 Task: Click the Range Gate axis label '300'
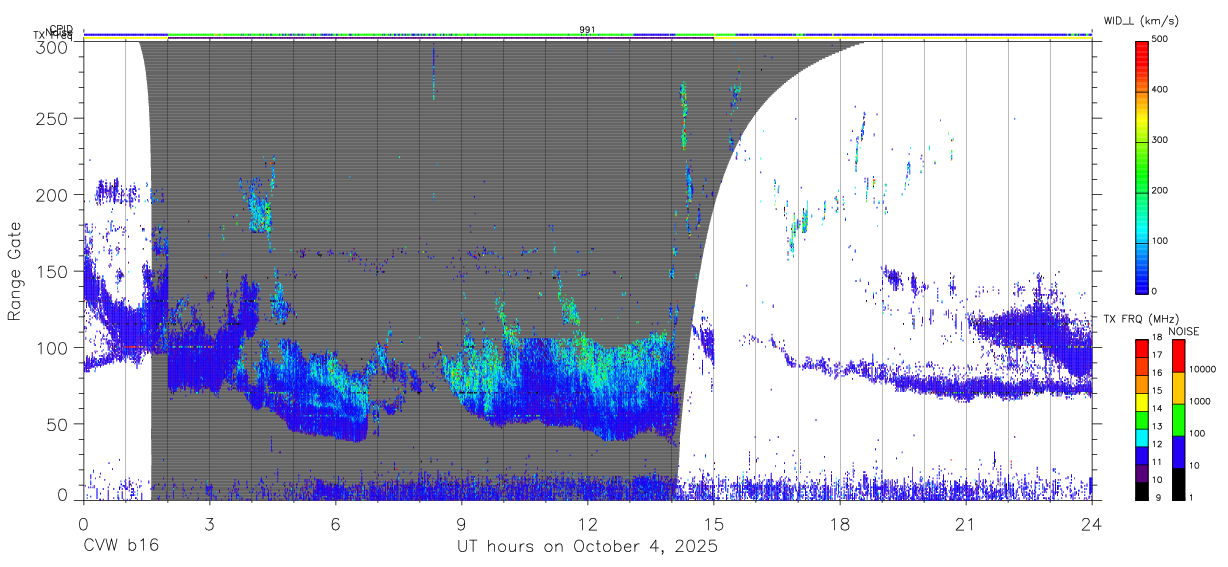click(x=53, y=46)
